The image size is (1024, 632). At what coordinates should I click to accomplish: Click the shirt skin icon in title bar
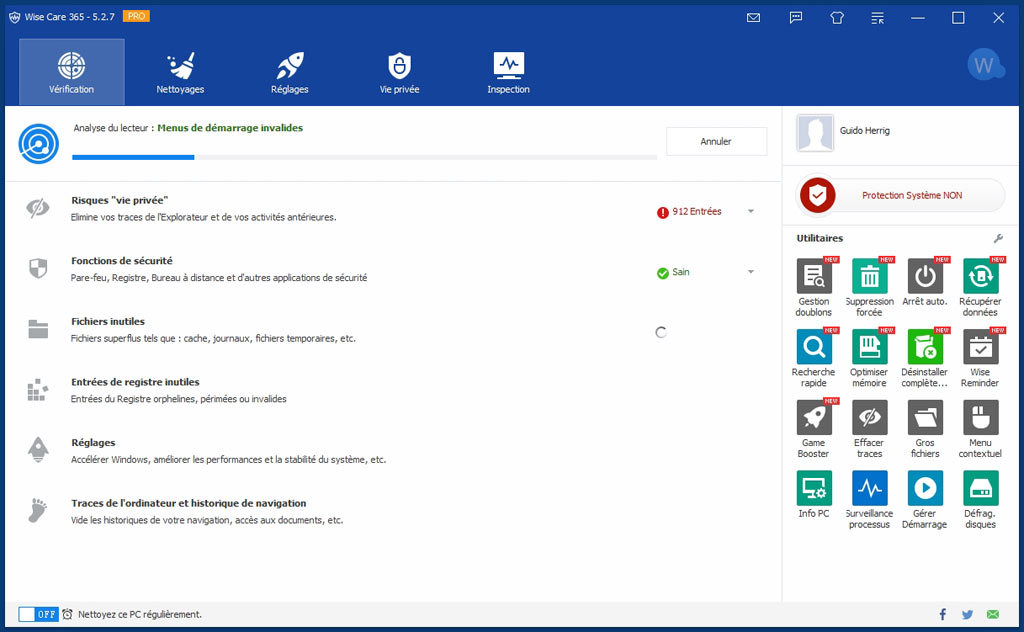[x=837, y=18]
